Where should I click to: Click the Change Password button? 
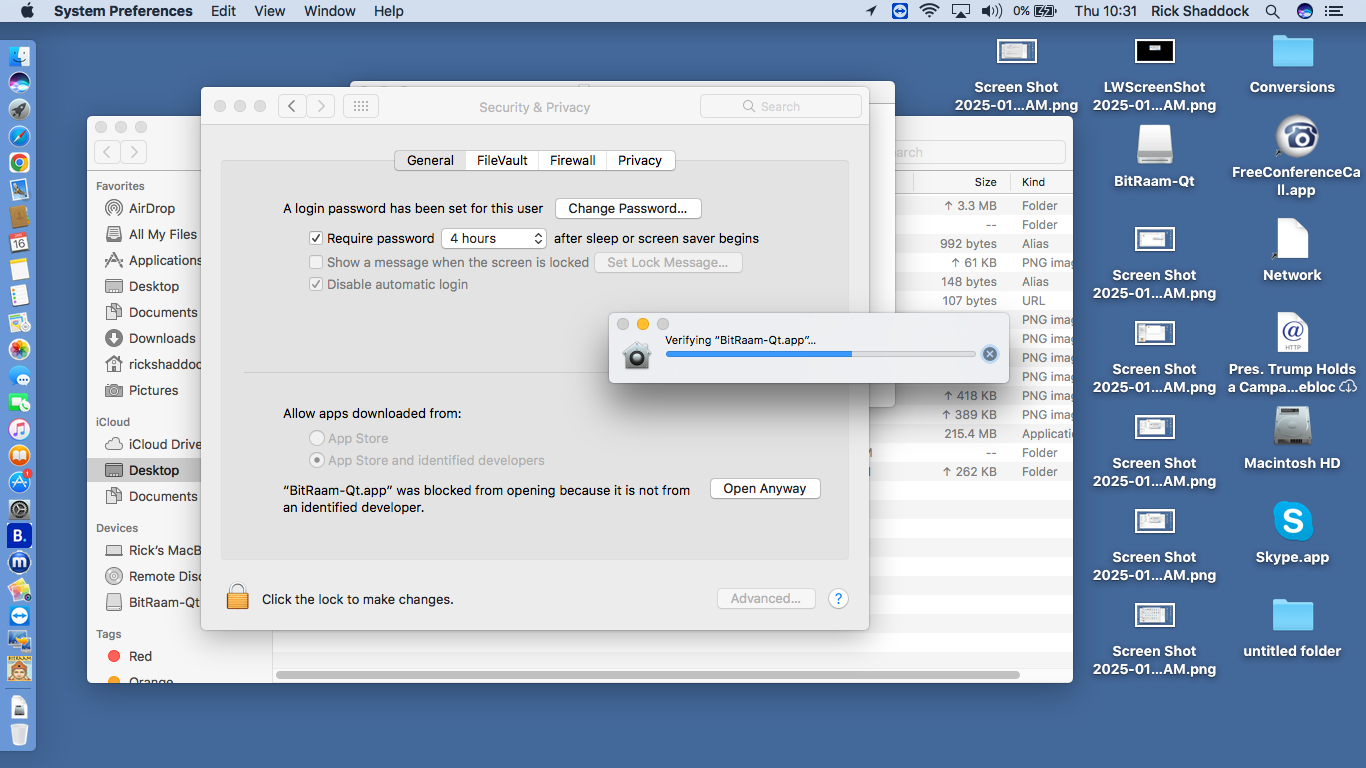tap(628, 208)
